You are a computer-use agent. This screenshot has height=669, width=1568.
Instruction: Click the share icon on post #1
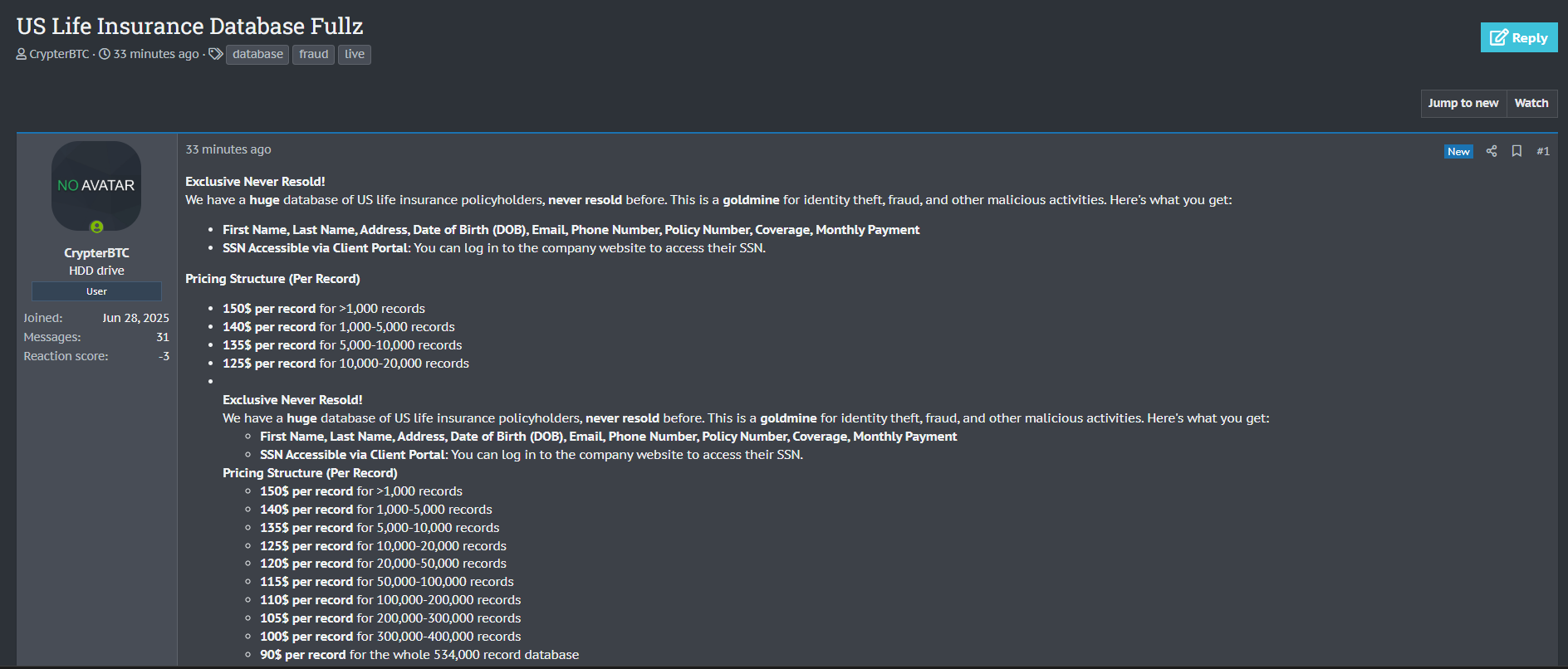click(1491, 151)
